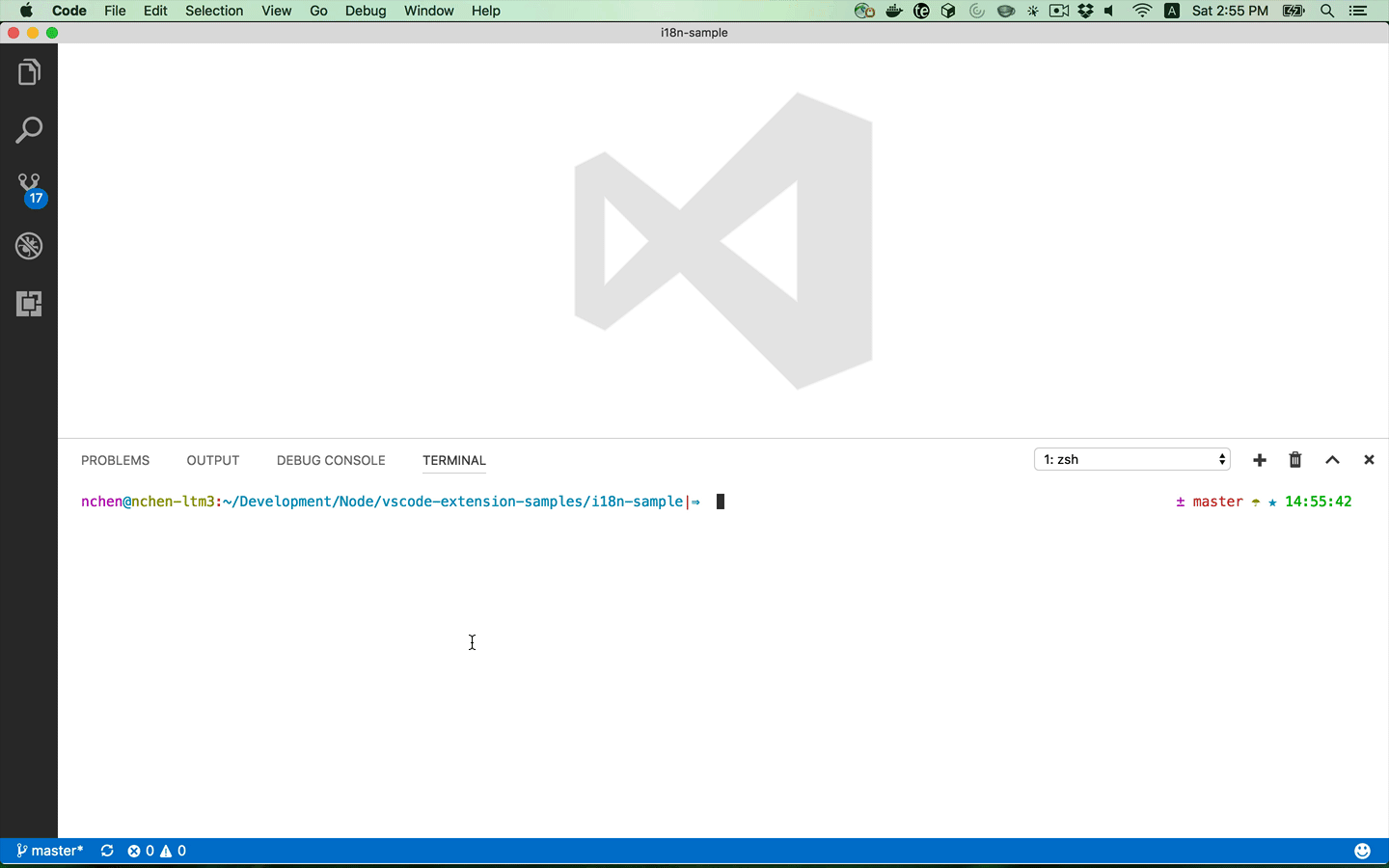
Task: Synchronize changes via status bar sync icon
Action: pyautogui.click(x=107, y=851)
